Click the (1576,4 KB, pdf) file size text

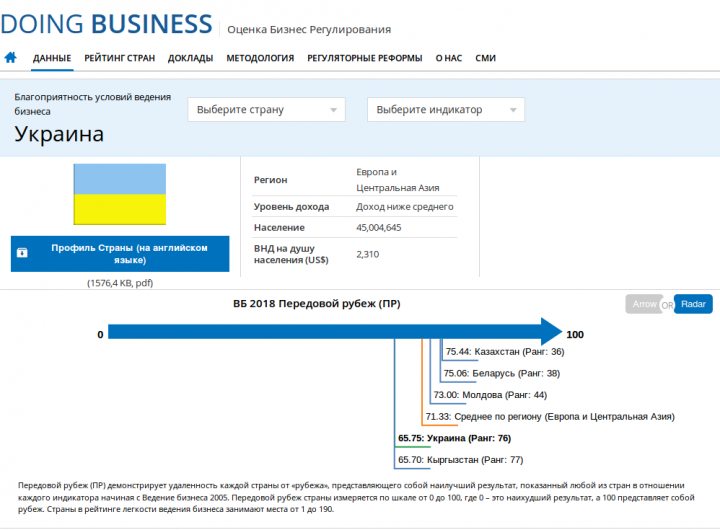pyautogui.click(x=120, y=283)
